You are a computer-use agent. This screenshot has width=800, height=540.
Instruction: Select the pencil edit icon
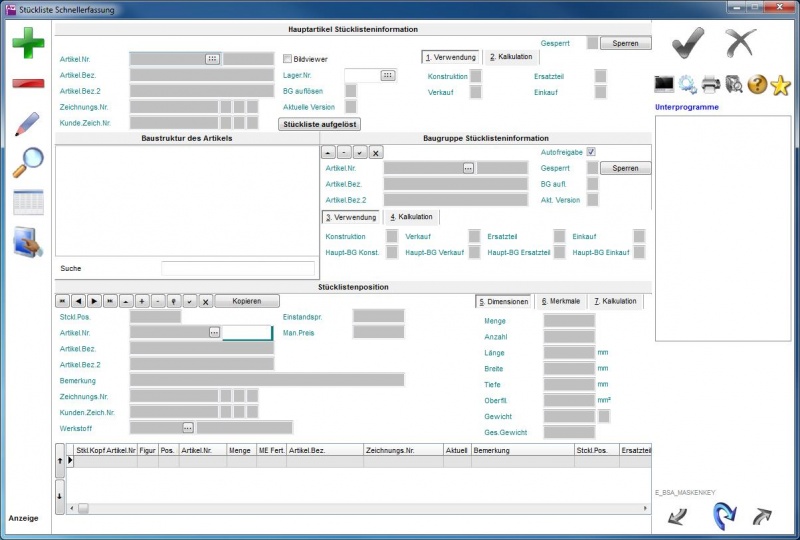click(x=27, y=124)
